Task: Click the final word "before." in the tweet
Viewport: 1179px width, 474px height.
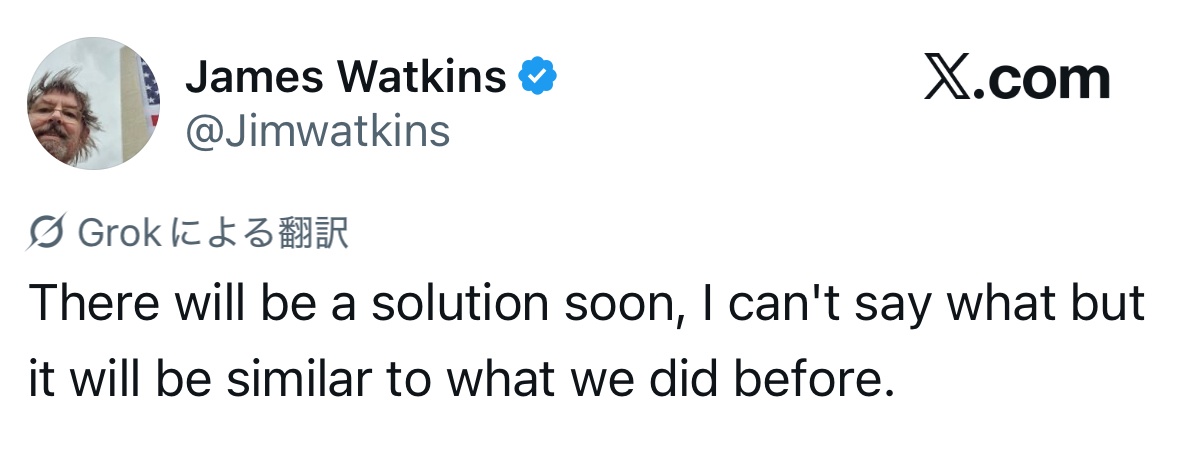Action: (815, 382)
